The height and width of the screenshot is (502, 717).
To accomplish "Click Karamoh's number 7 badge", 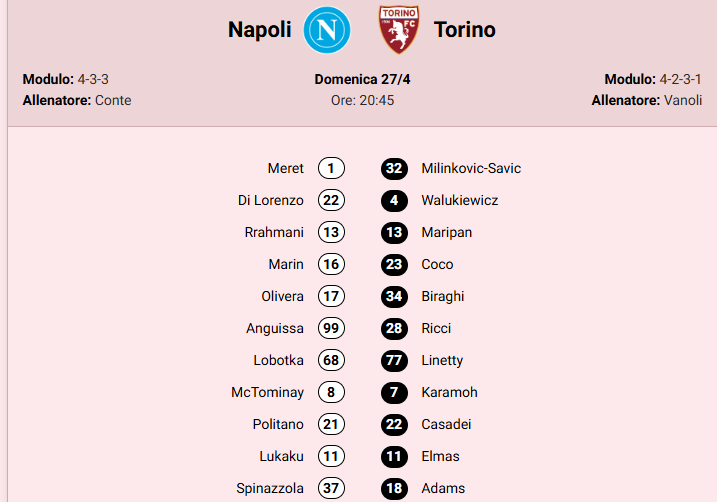I will 394,393.
